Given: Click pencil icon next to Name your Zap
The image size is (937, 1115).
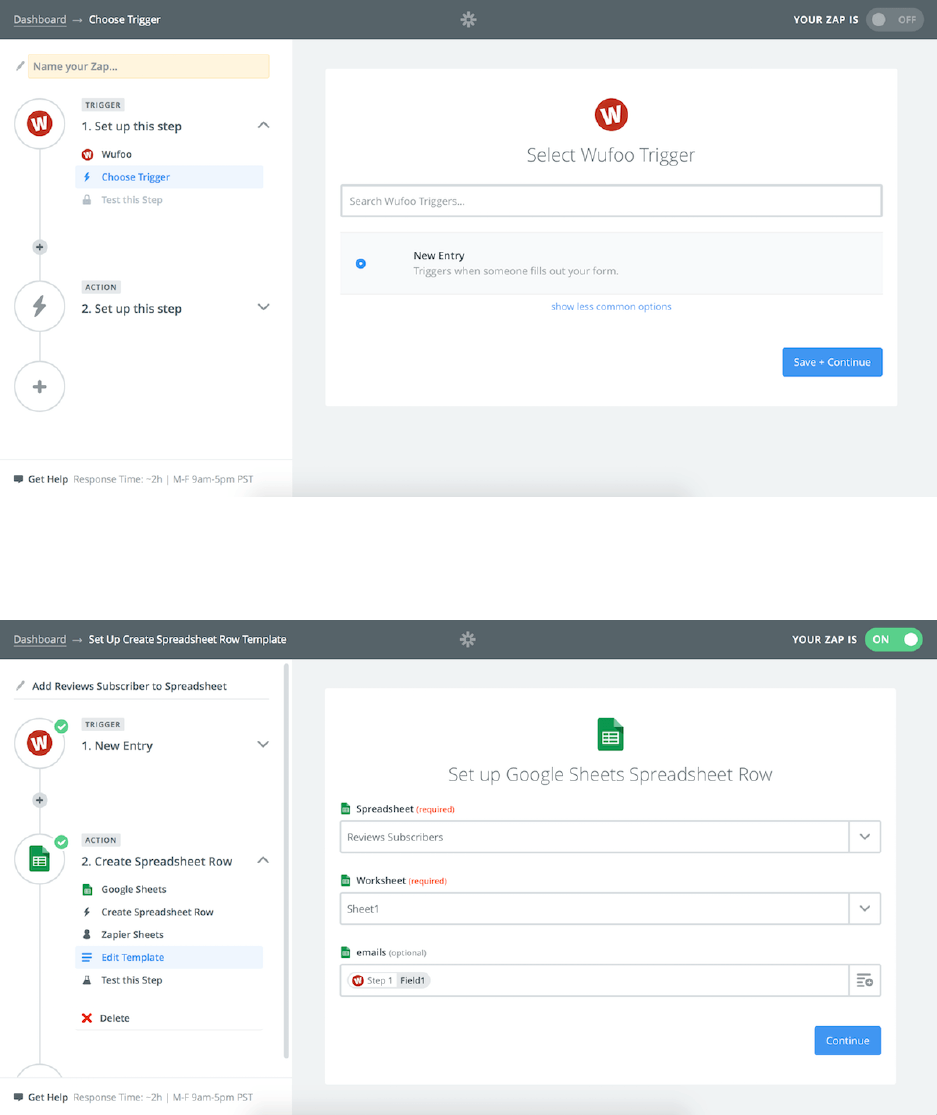Looking at the screenshot, I should point(20,66).
